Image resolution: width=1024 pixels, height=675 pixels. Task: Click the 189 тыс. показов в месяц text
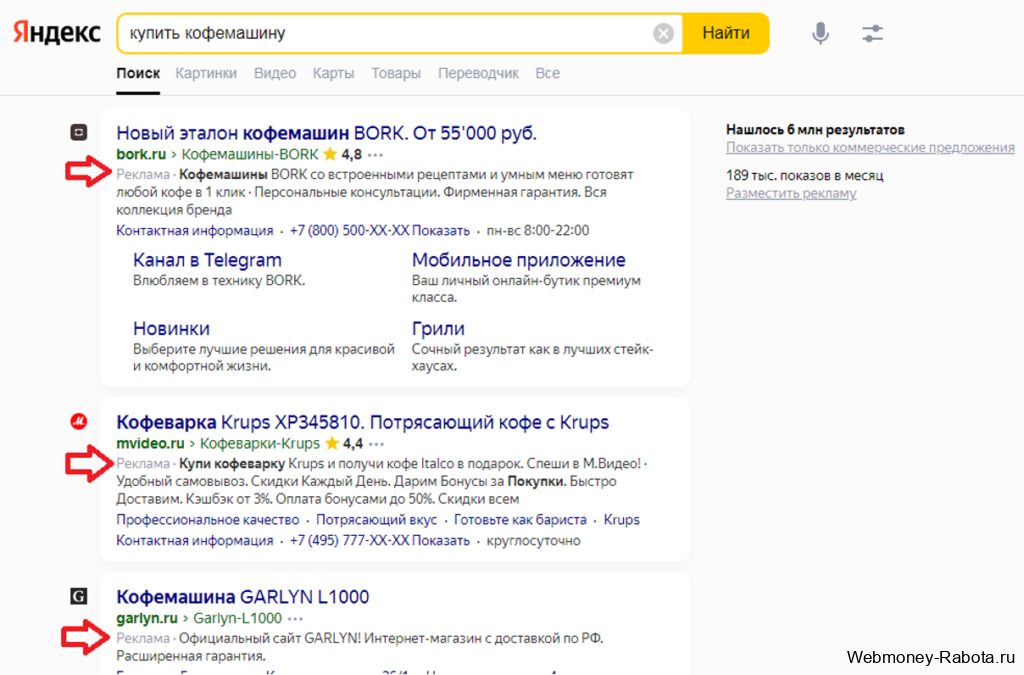tap(805, 176)
